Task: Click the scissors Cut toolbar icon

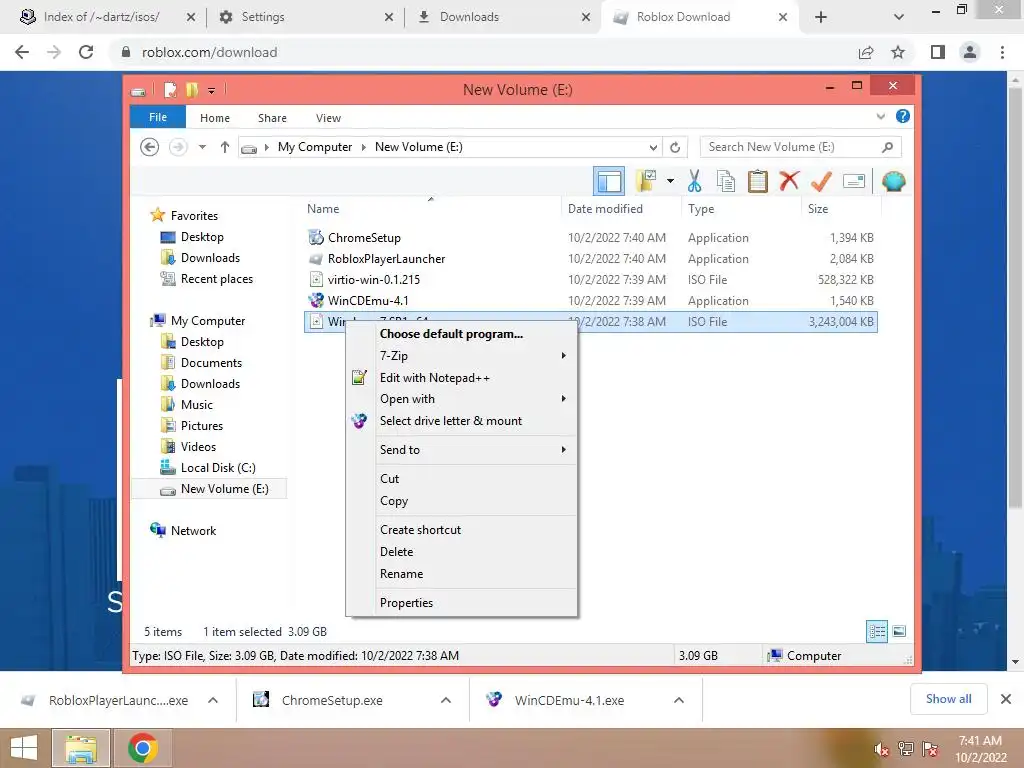Action: point(694,181)
